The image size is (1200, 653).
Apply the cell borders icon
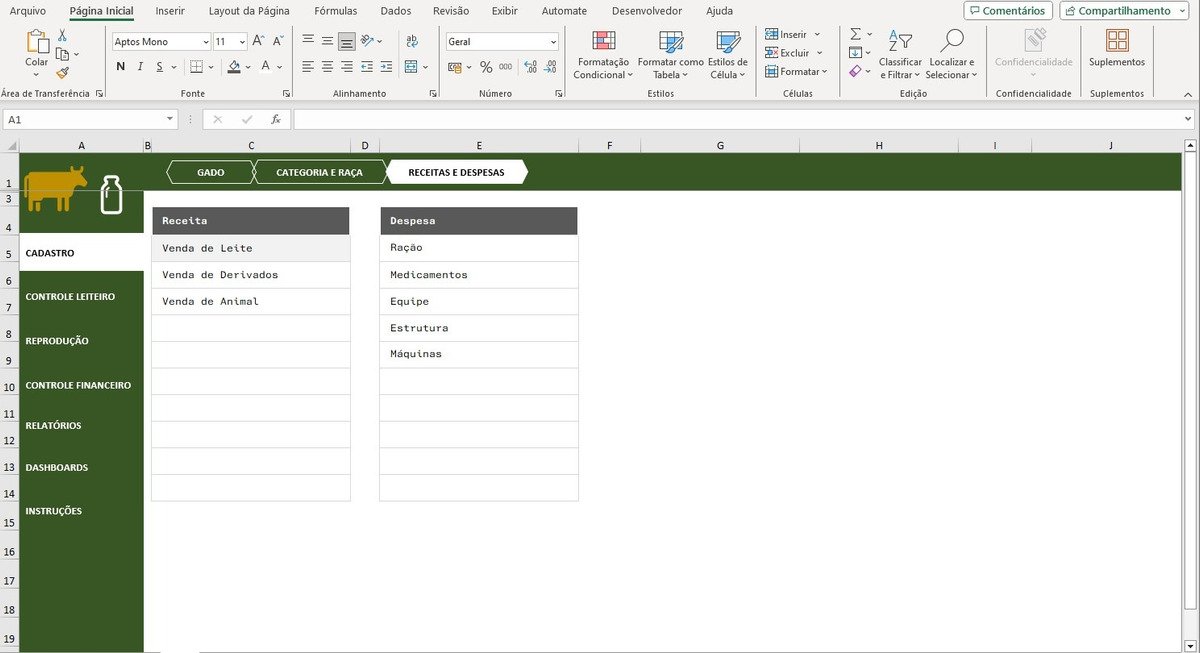(197, 67)
